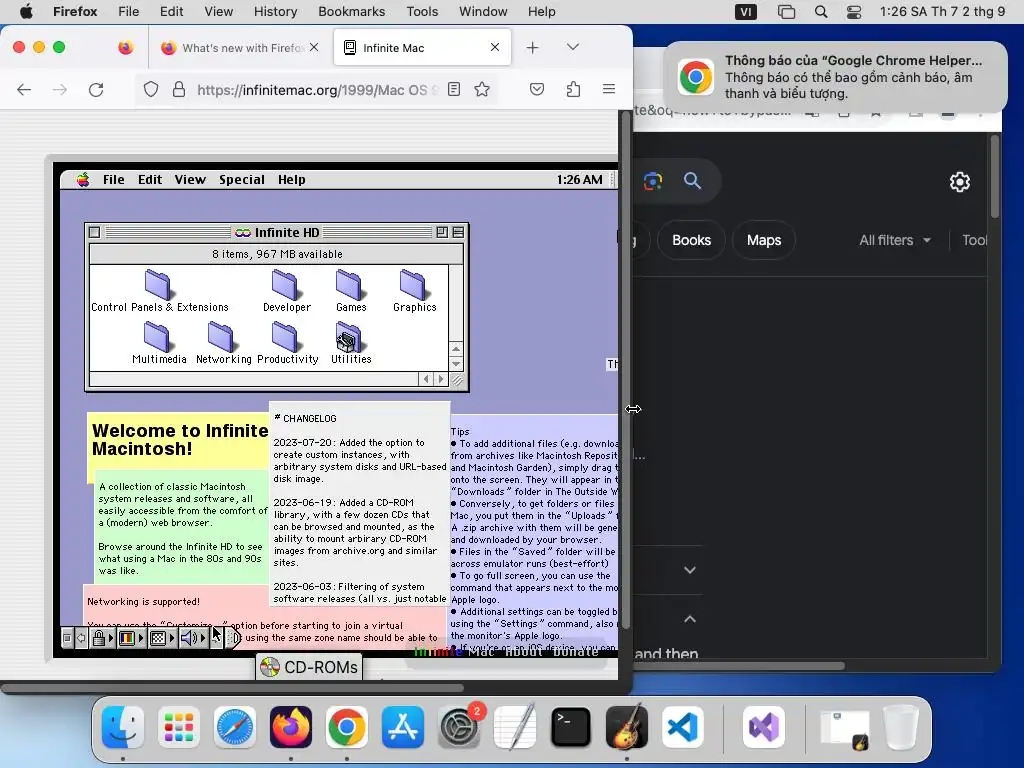Click the classic Mac Apple menu icon
The width and height of the screenshot is (1024, 768).
pos(83,180)
